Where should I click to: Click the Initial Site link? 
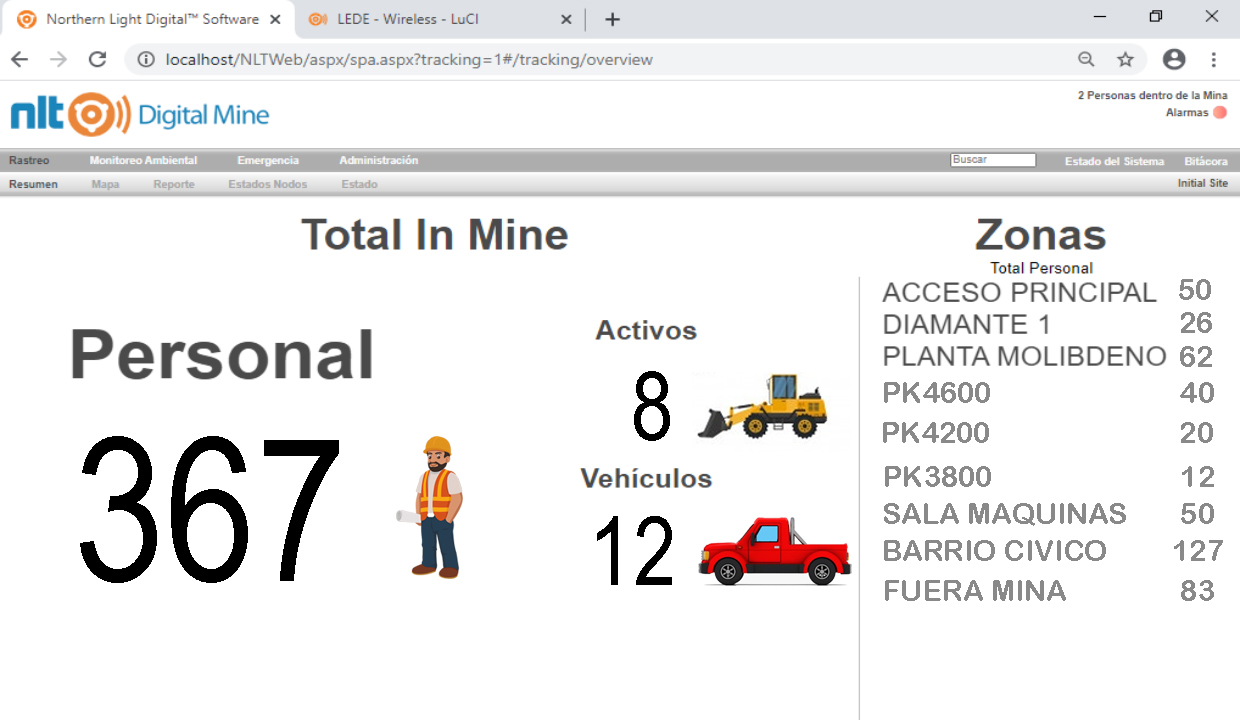pos(1203,184)
